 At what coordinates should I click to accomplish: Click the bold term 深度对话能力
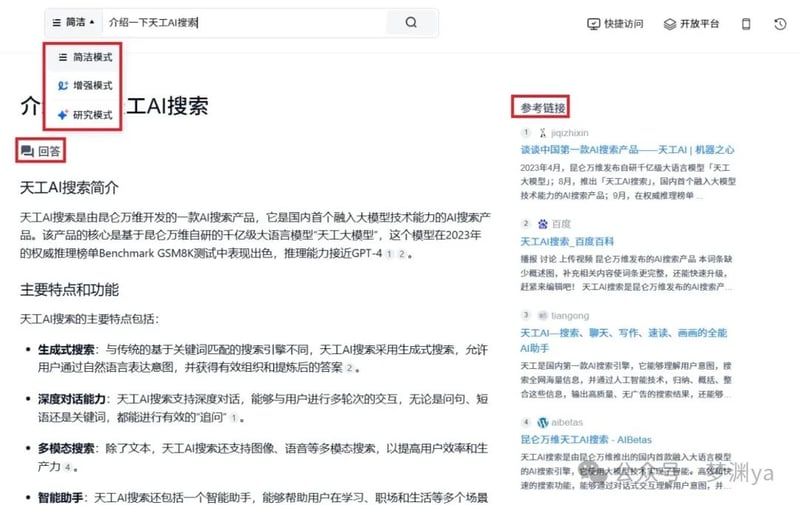(72, 399)
